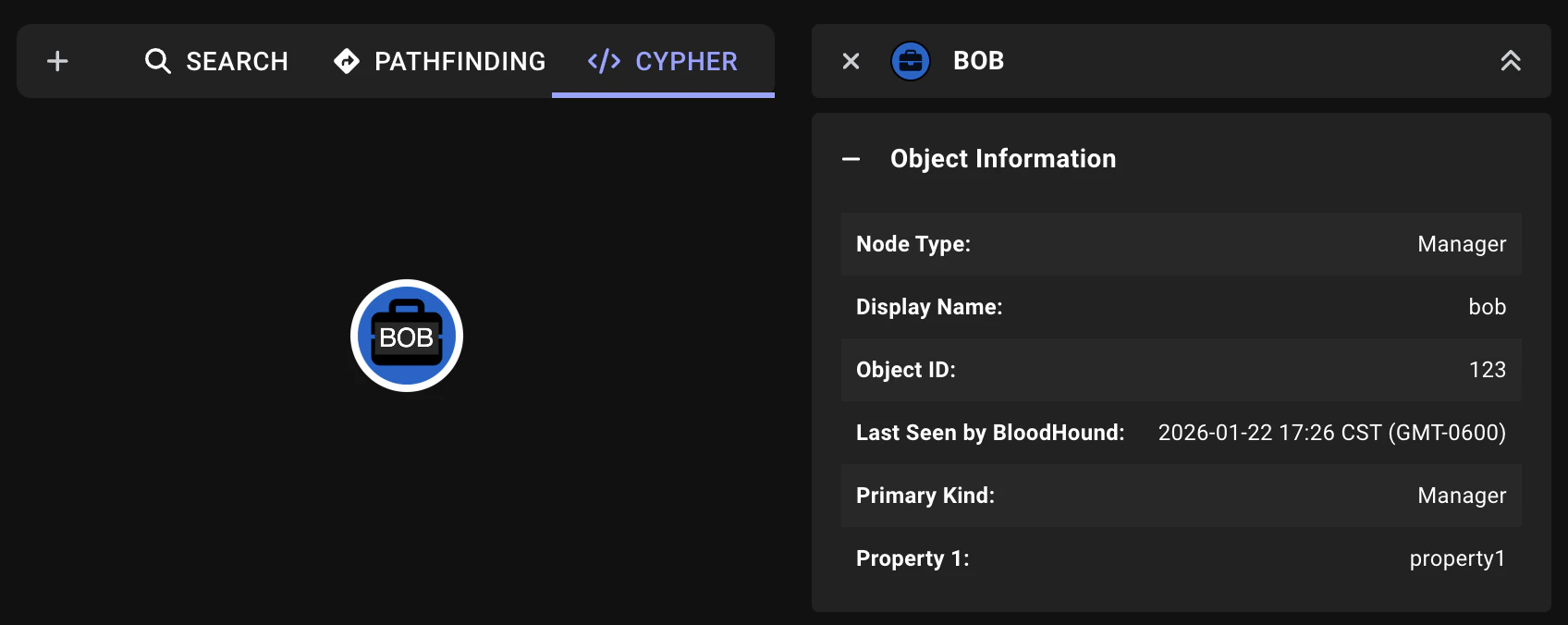Image resolution: width=1568 pixels, height=625 pixels.
Task: Expand the BOB entity panel header
Action: point(977,61)
